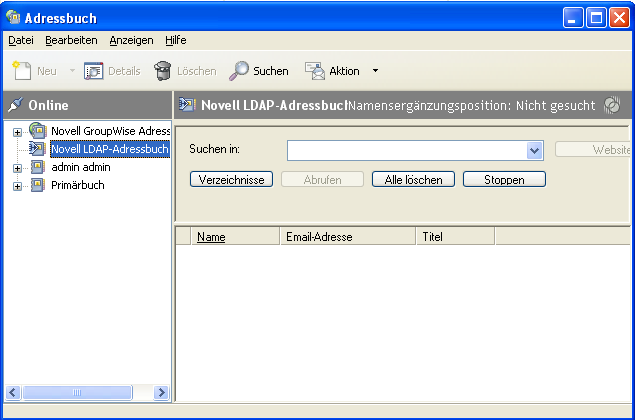Image resolution: width=635 pixels, height=420 pixels.
Task: Click the horizontal scrollbar thumb in tree
Action: pos(77,392)
